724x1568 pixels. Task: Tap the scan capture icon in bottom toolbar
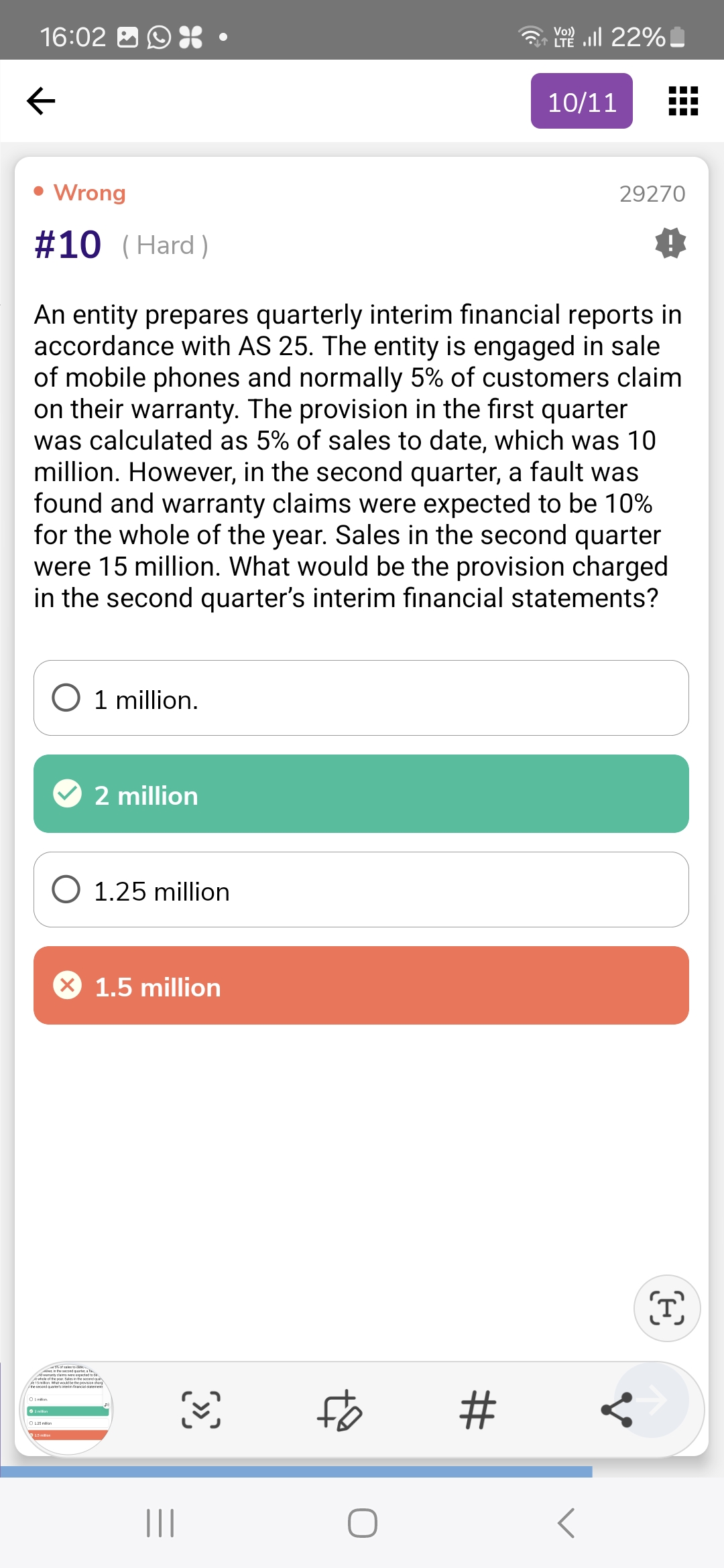coord(200,1410)
